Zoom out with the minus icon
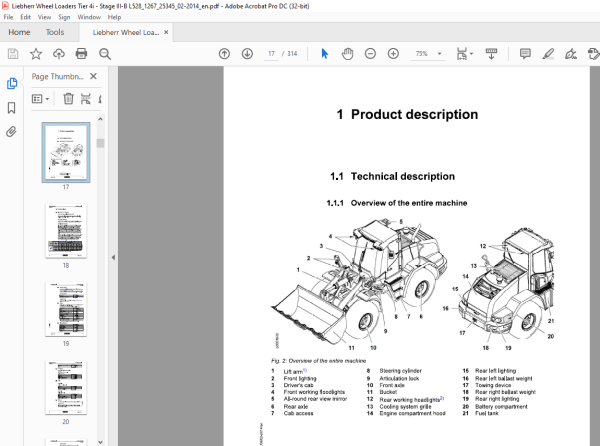 click(370, 54)
